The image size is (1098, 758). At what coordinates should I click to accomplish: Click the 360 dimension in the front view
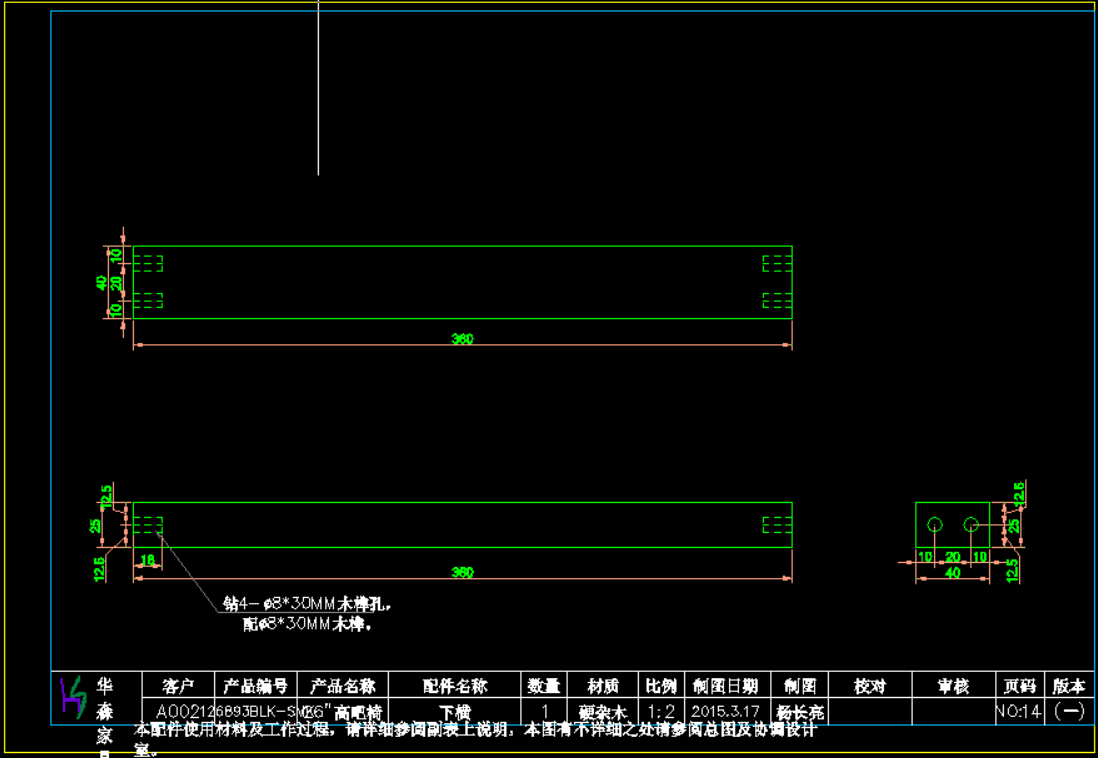[x=461, y=573]
